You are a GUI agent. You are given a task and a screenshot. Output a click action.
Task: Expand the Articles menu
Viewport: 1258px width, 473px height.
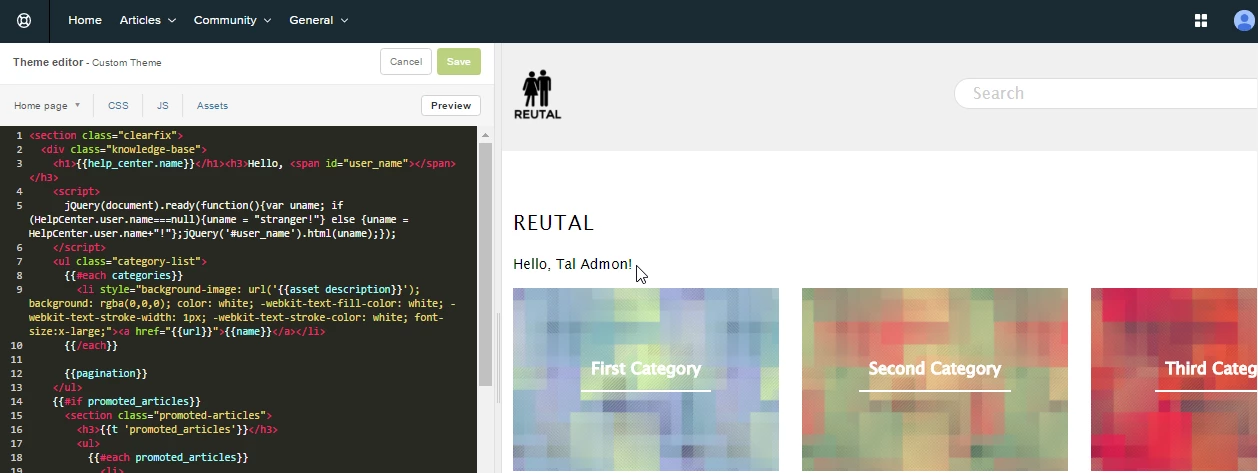click(x=148, y=20)
